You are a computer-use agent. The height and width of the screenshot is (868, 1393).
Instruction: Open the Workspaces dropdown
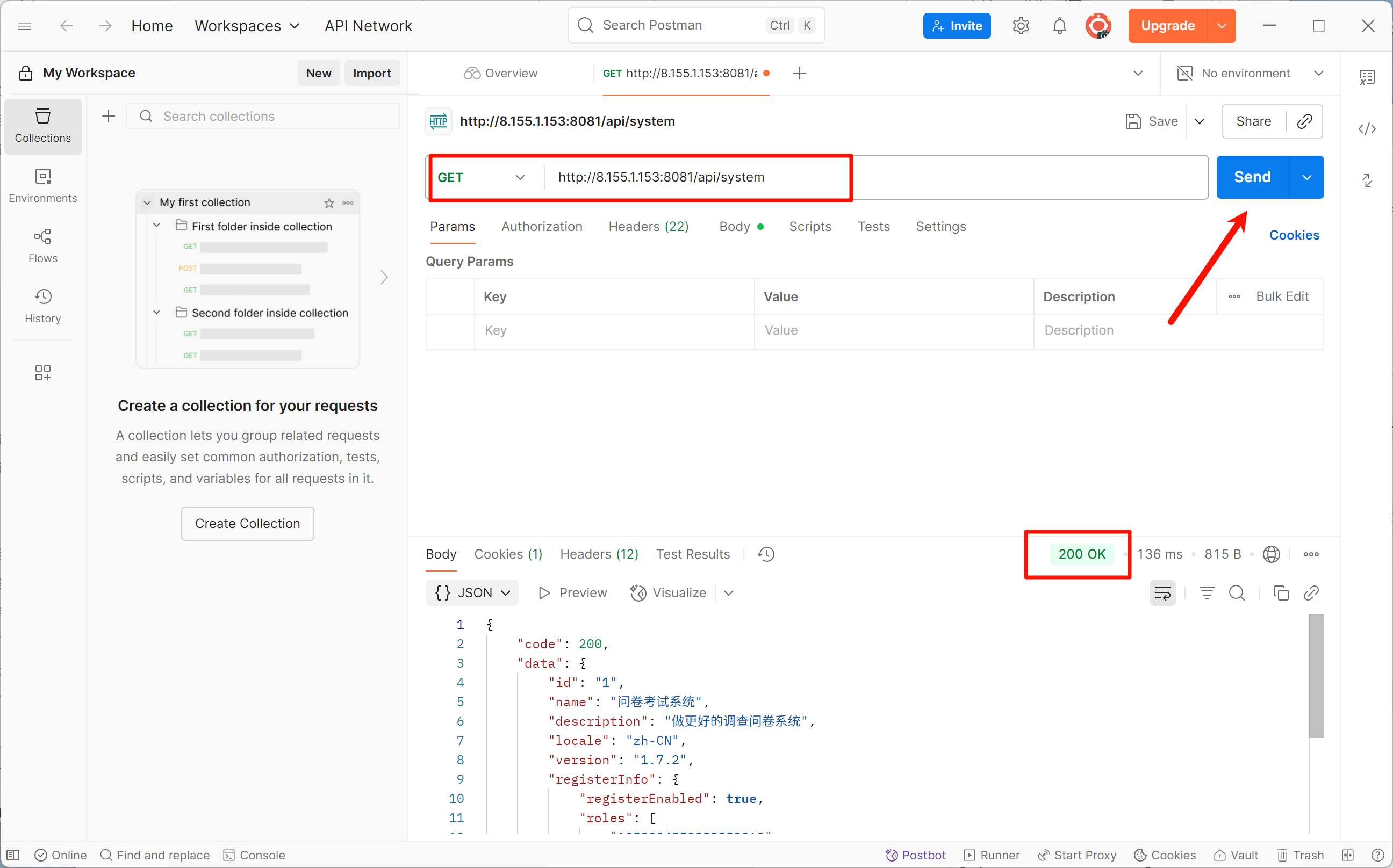coord(247,26)
